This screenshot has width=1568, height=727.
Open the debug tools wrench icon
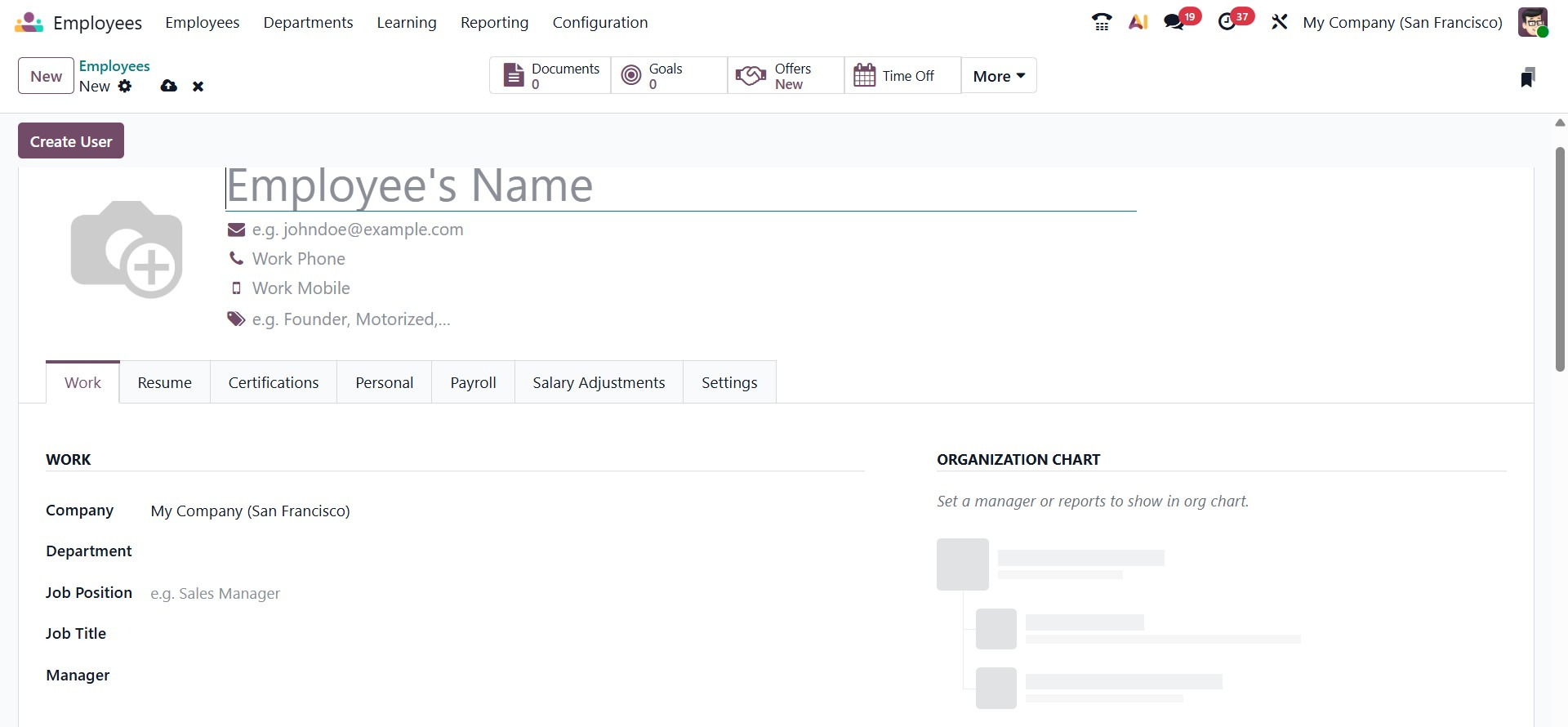click(x=1280, y=22)
